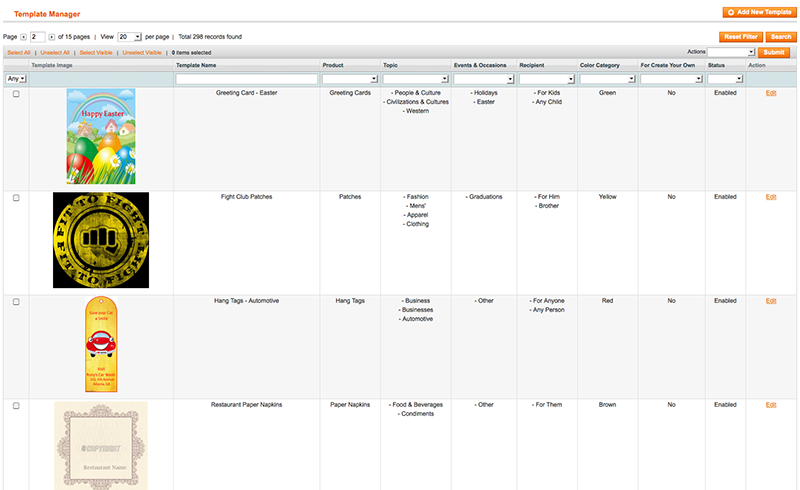
Task: Sort by Template Name column header
Action: (197, 65)
